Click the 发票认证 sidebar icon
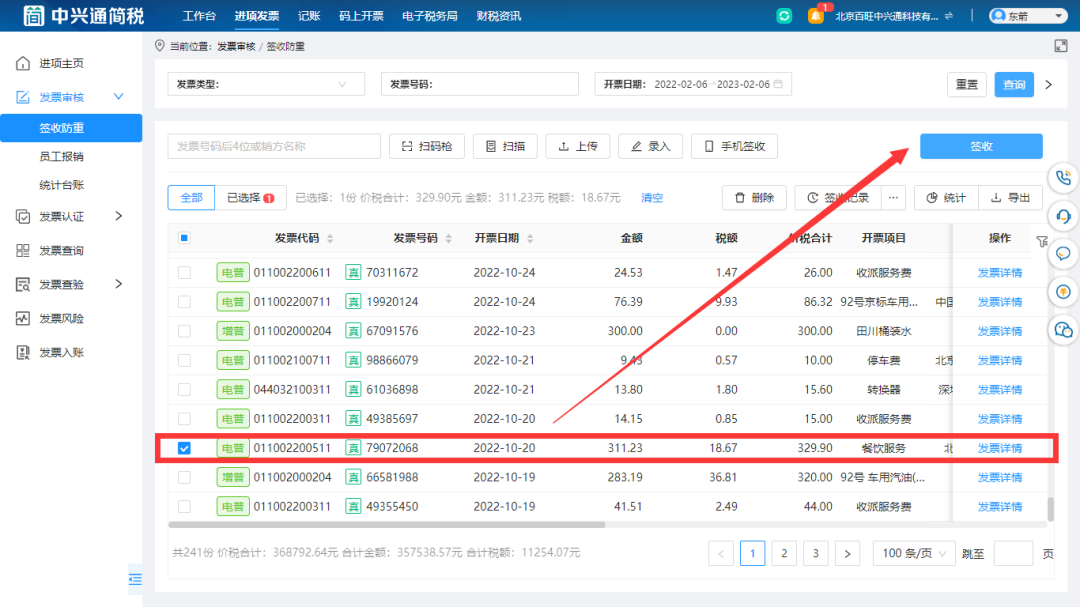Screen dimensions: 1080x607 coord(23,216)
